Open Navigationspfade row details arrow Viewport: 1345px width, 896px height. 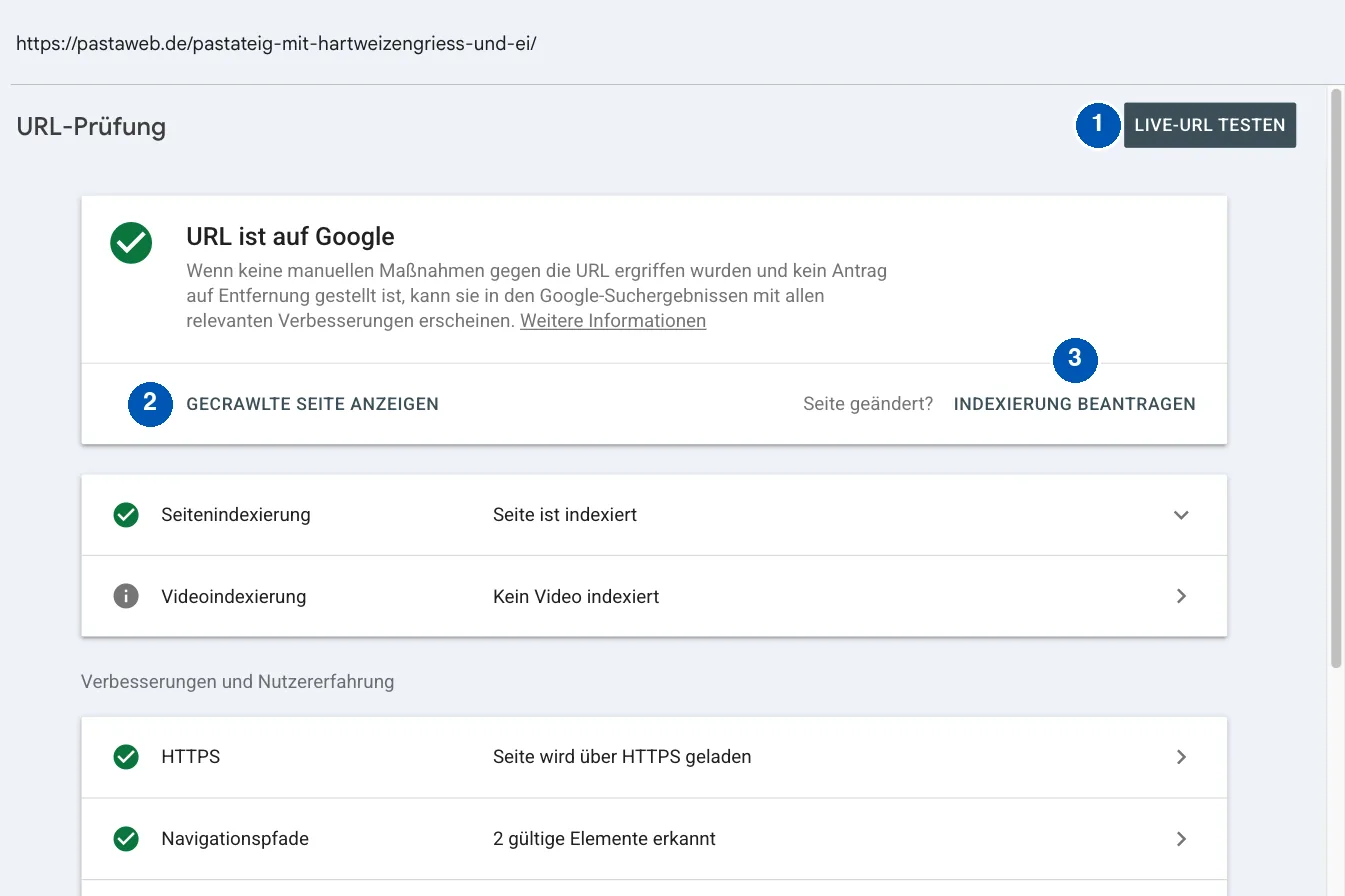[1181, 838]
